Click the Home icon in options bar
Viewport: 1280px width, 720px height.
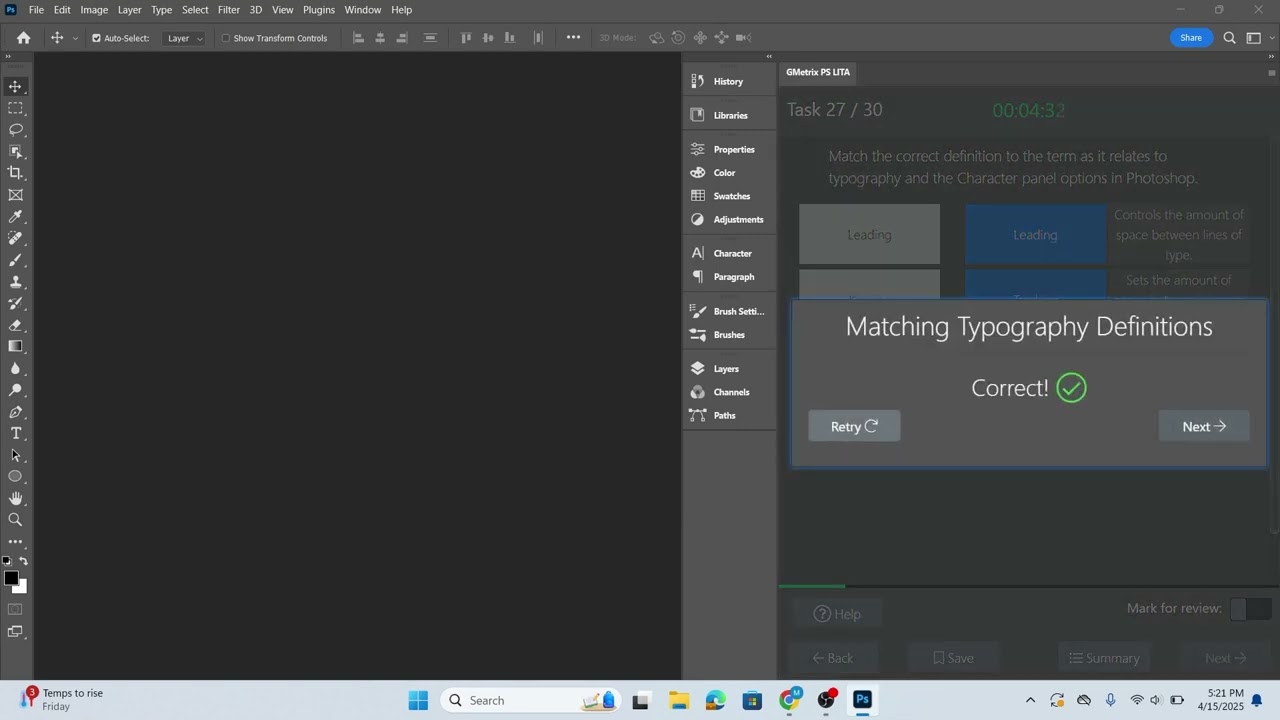point(23,38)
